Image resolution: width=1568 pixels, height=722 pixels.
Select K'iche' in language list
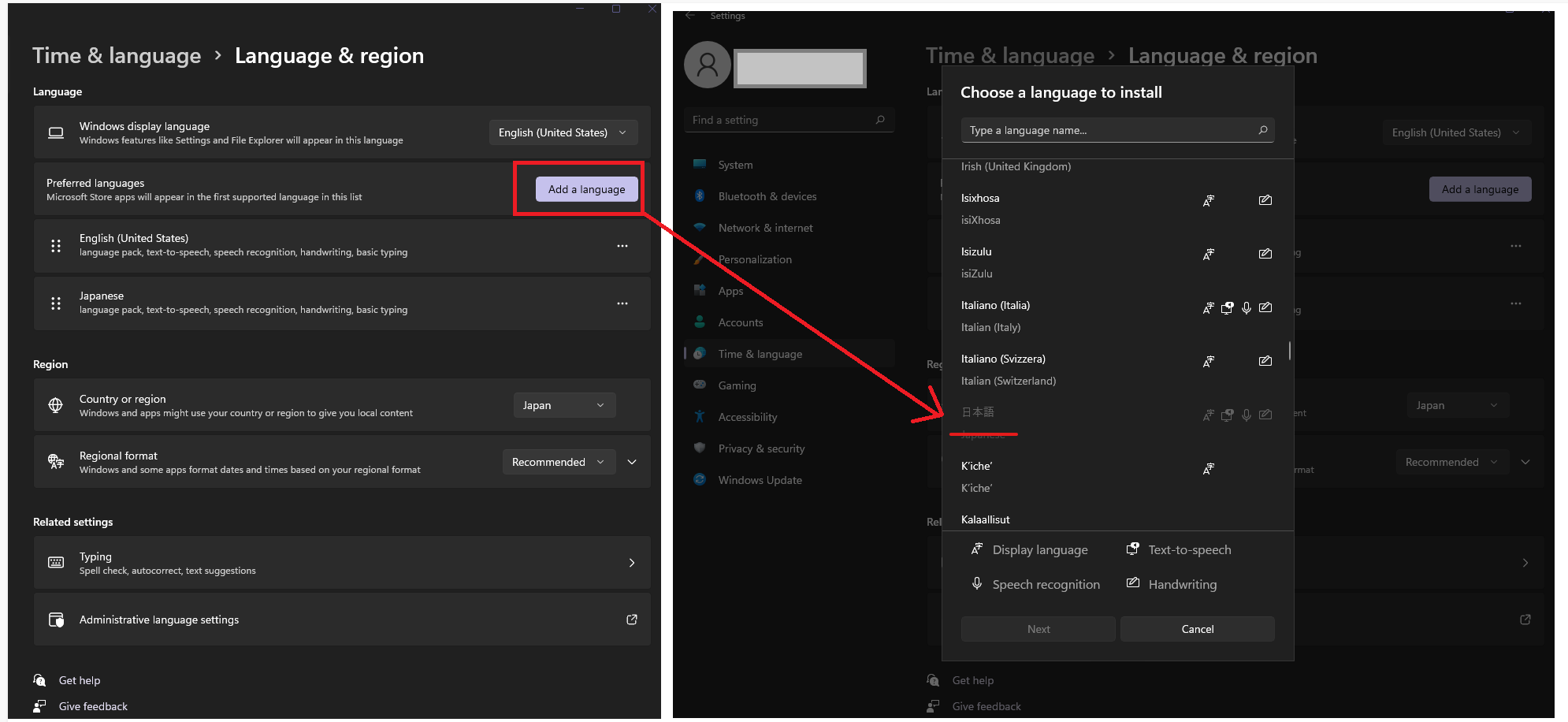(1117, 477)
